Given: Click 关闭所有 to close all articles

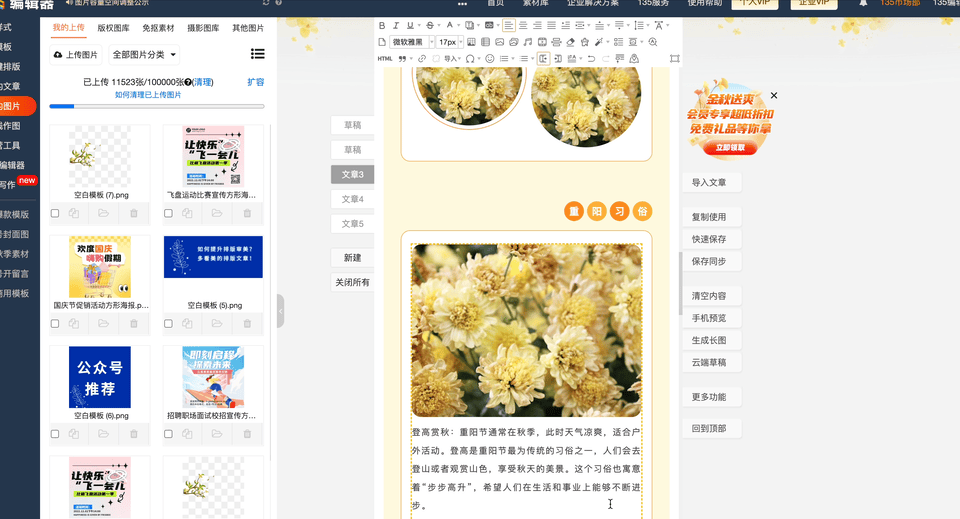Looking at the screenshot, I should pos(353,282).
